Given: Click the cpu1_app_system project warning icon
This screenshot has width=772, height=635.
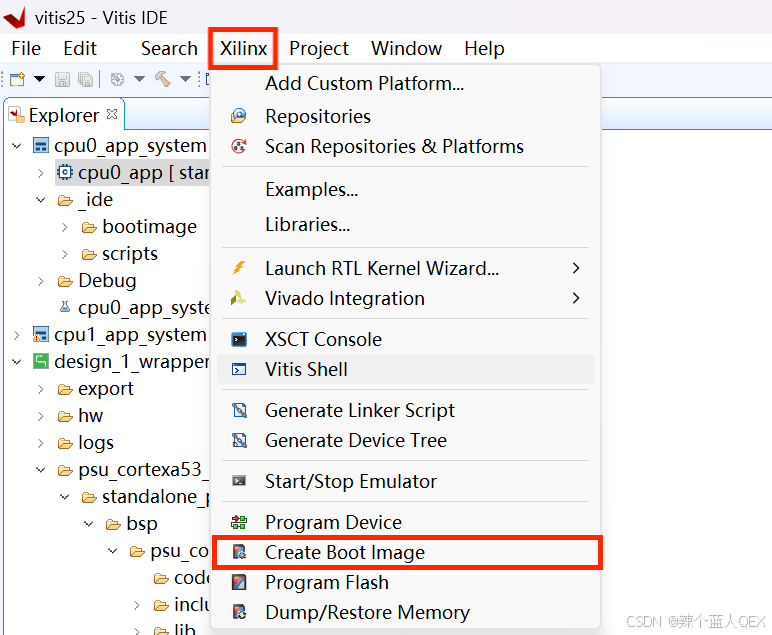Looking at the screenshot, I should 40,335.
